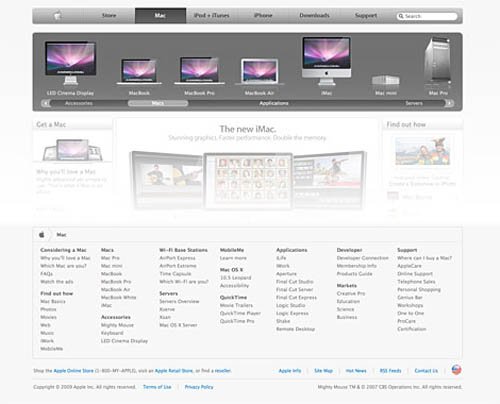Image resolution: width=500 pixels, height=404 pixels.
Task: Open the Watch the ads link
Action: (57, 282)
